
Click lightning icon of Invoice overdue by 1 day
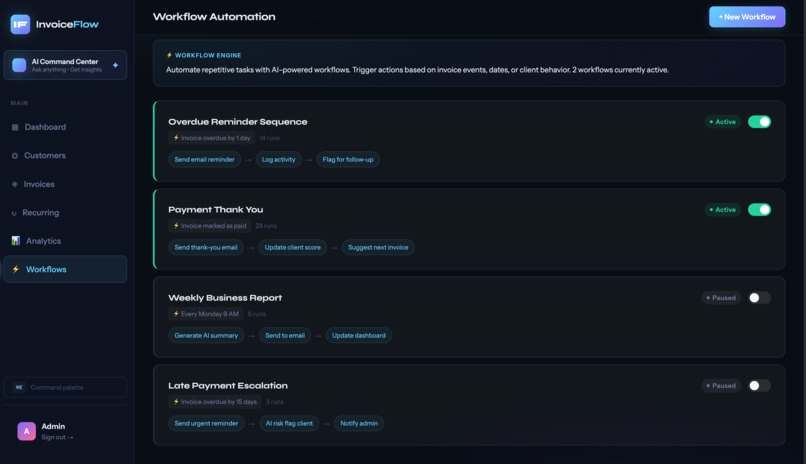point(176,138)
